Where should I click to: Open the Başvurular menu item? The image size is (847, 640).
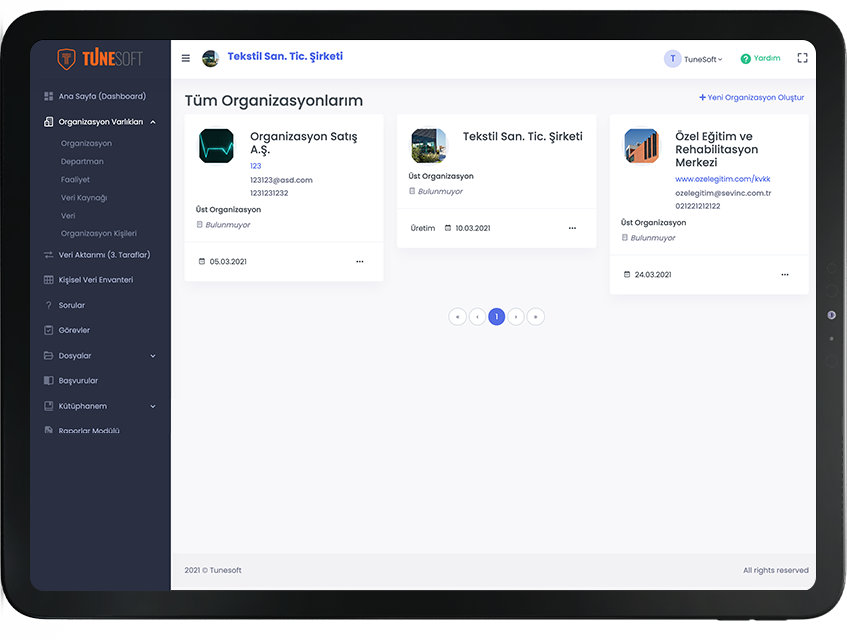(78, 381)
